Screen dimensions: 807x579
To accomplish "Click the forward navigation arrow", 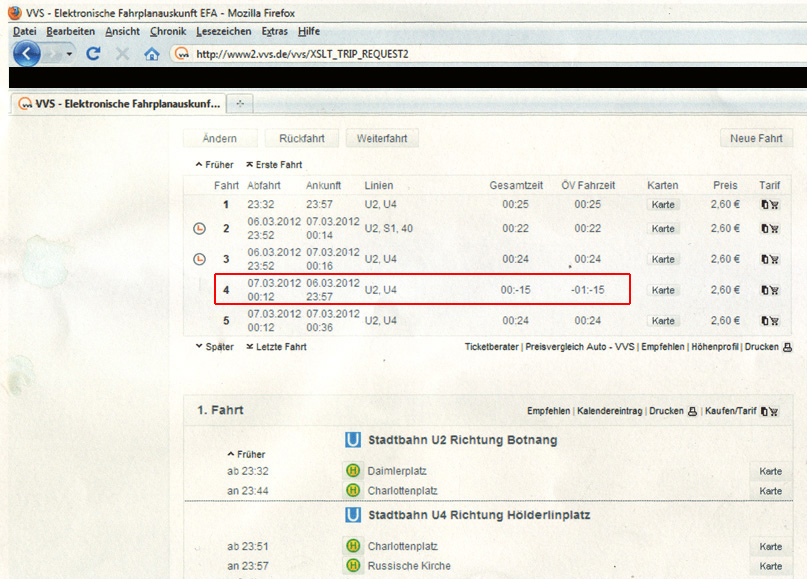I will [x=53, y=54].
